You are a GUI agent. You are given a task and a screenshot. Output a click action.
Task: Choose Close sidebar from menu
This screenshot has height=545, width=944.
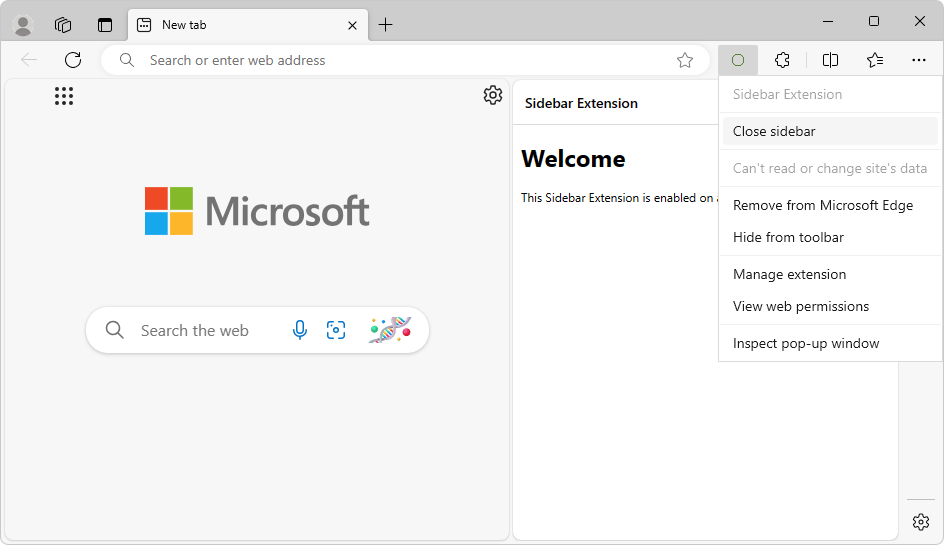click(830, 131)
